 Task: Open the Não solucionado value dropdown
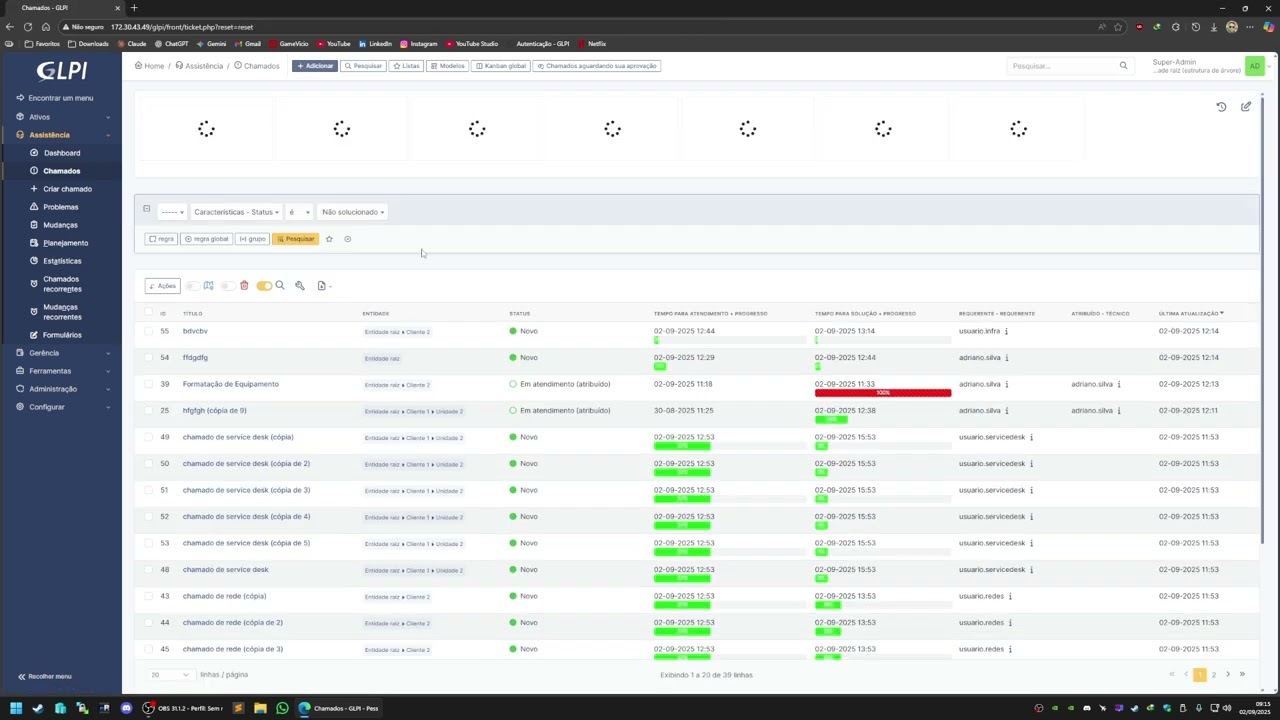click(x=352, y=212)
